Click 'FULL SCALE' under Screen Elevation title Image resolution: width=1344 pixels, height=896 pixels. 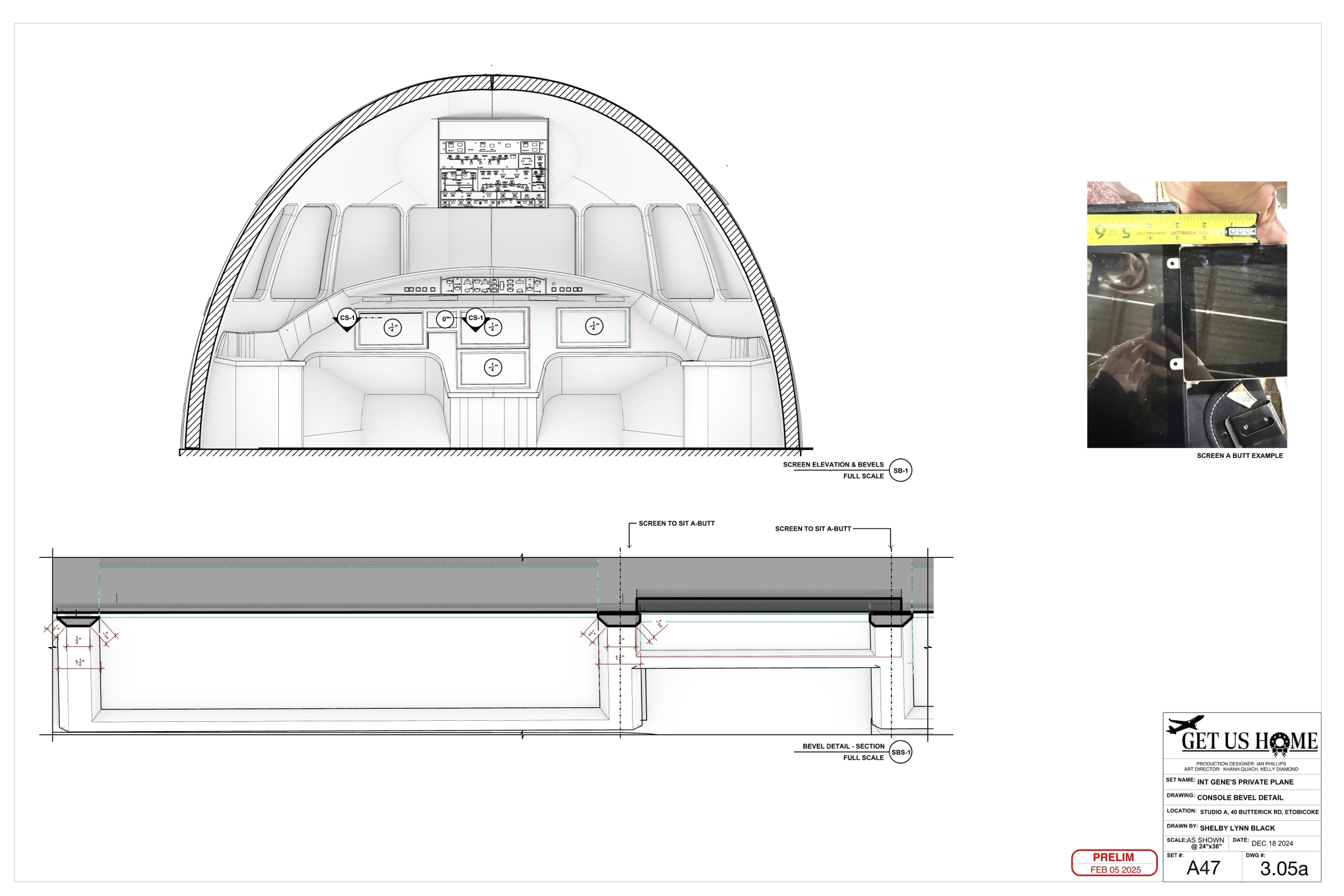click(x=863, y=476)
